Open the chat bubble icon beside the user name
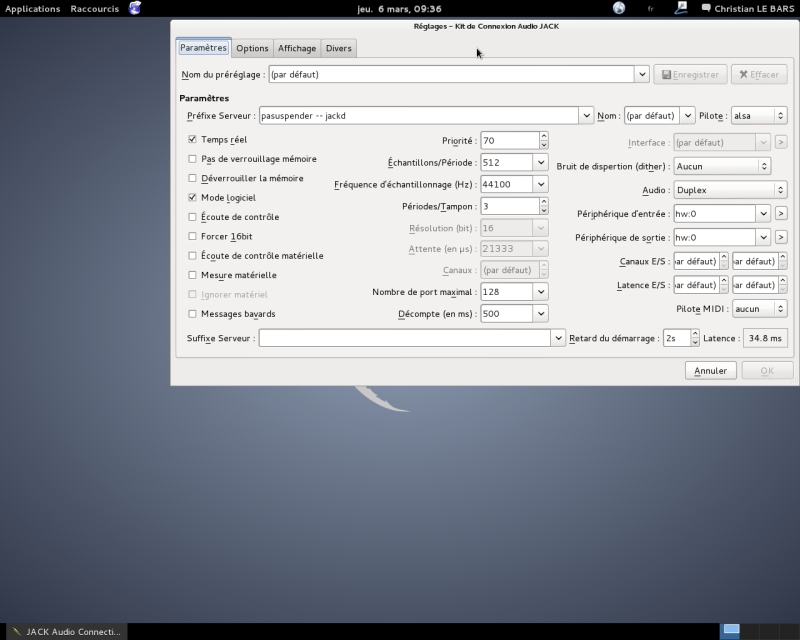This screenshot has height=640, width=800. [x=706, y=8]
